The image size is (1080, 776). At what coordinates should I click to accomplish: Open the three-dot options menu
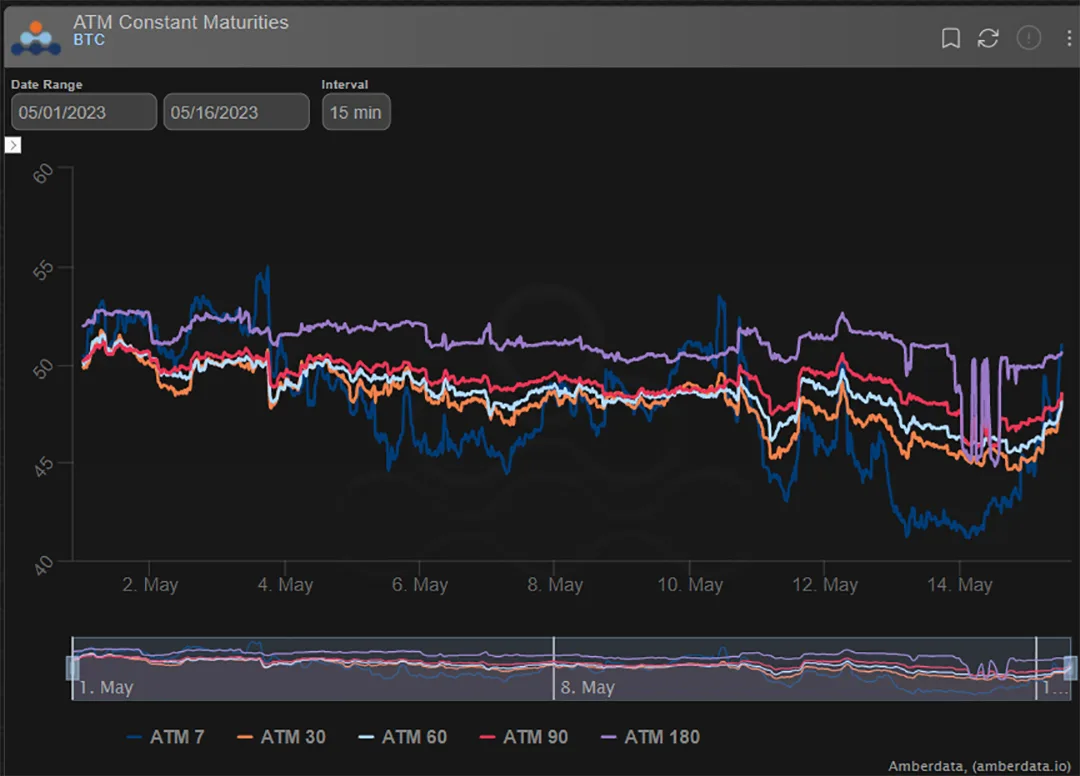(x=1069, y=38)
